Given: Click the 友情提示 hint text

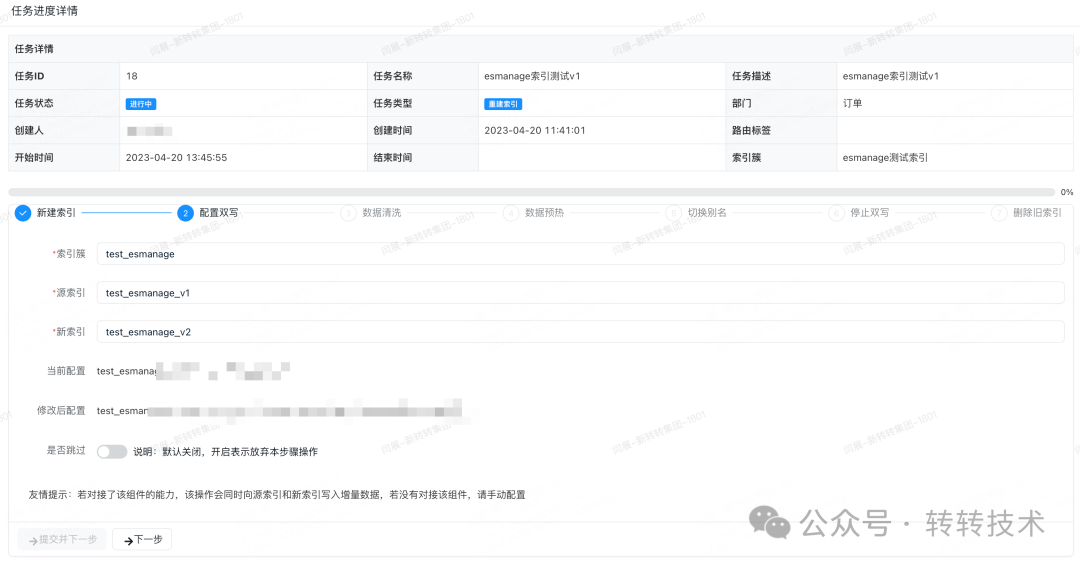Looking at the screenshot, I should click(277, 495).
